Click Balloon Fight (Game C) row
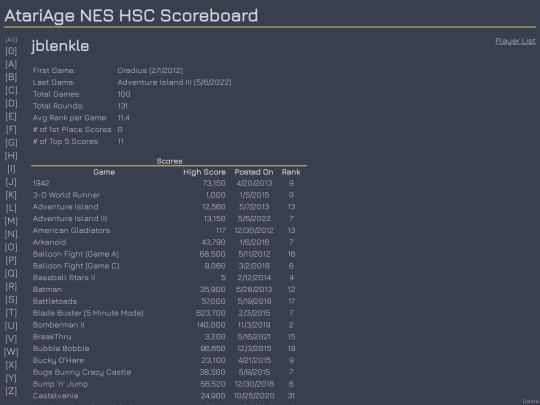Image resolution: width=540 pixels, height=405 pixels. [x=169, y=266]
